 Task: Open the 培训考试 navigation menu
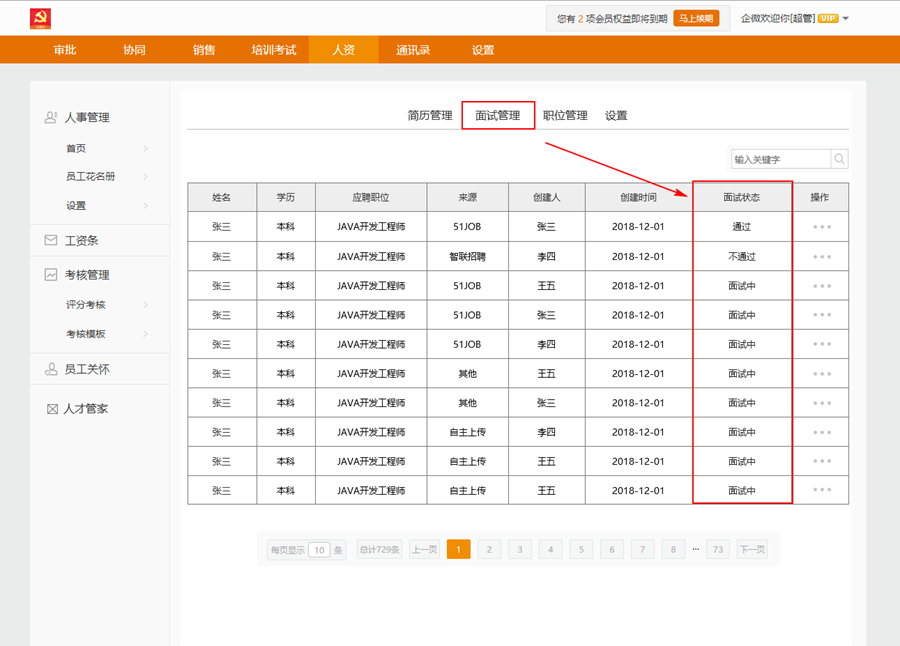click(x=274, y=50)
